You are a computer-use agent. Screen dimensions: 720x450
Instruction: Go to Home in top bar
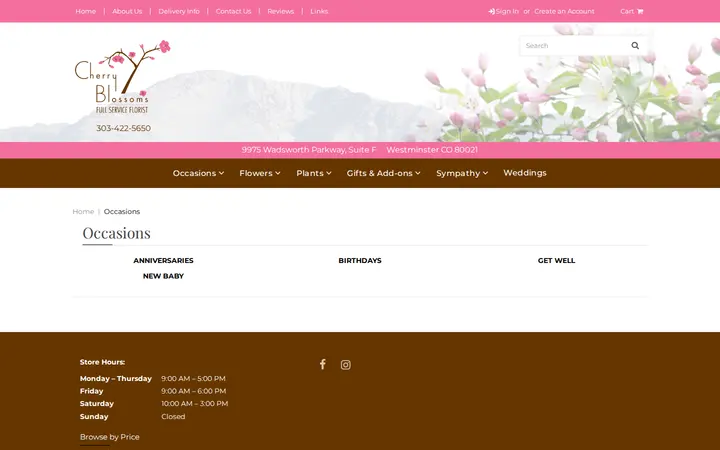[x=86, y=11]
